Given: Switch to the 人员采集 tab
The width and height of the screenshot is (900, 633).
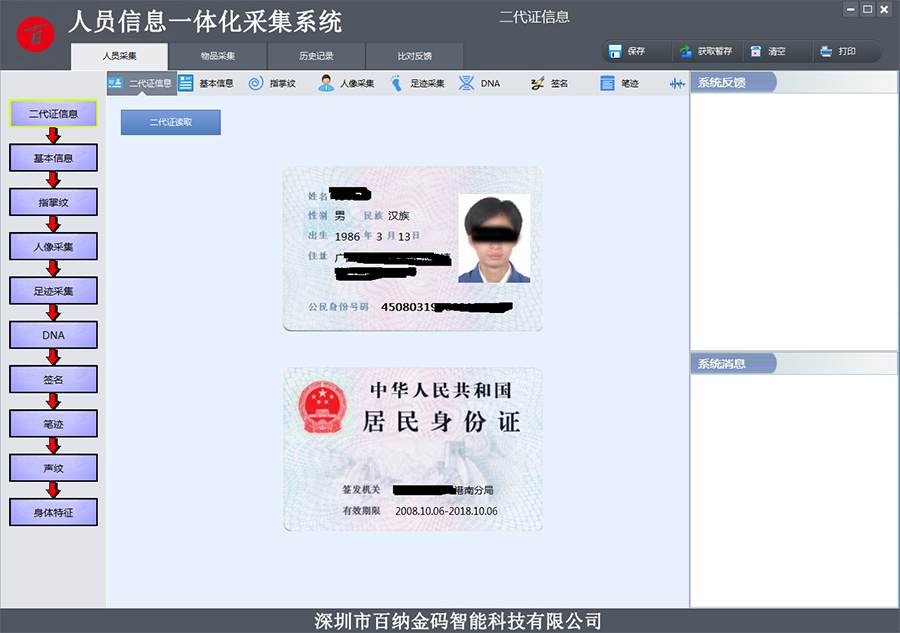Looking at the screenshot, I should pos(119,56).
